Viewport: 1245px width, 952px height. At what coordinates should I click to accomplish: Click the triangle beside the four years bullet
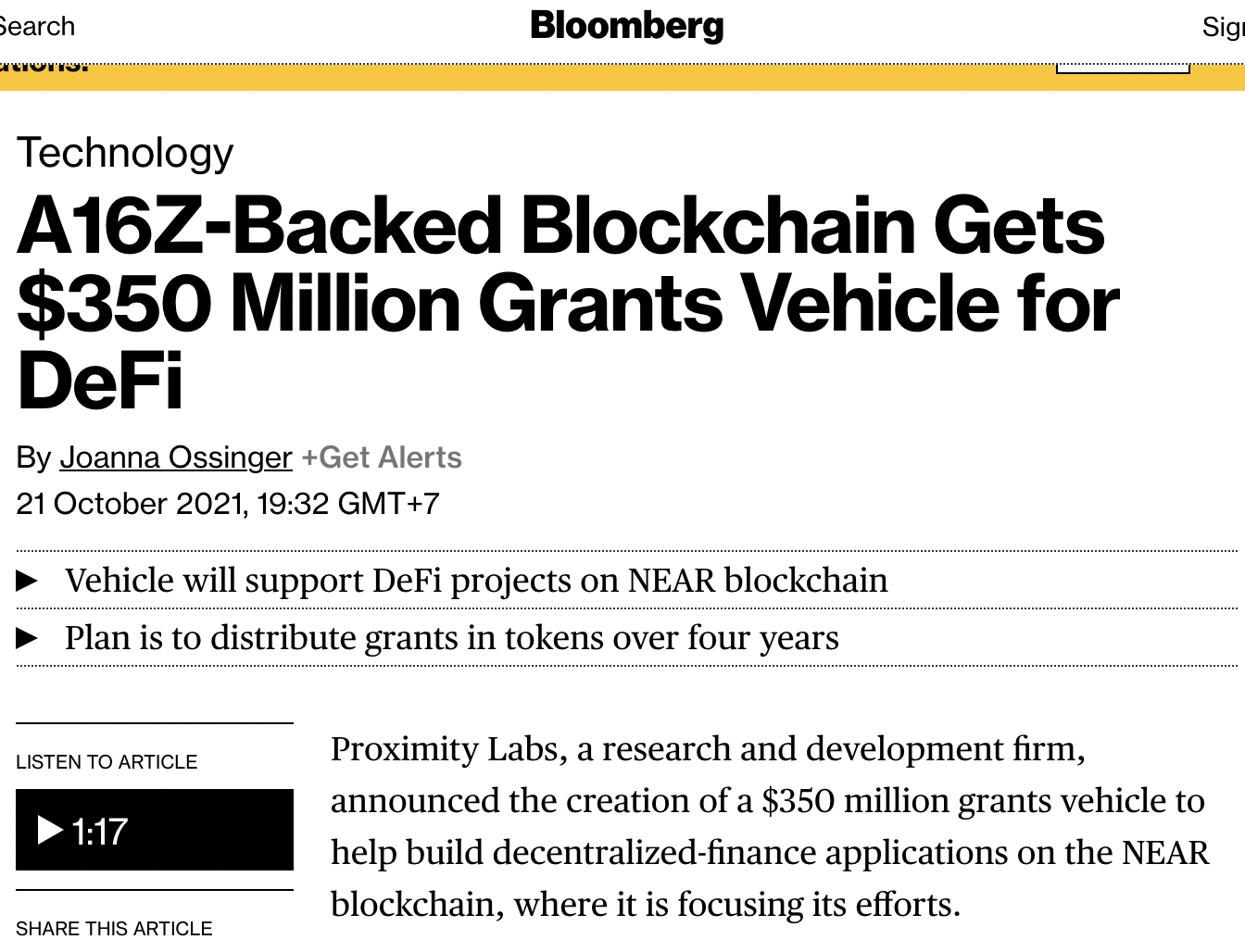(28, 638)
